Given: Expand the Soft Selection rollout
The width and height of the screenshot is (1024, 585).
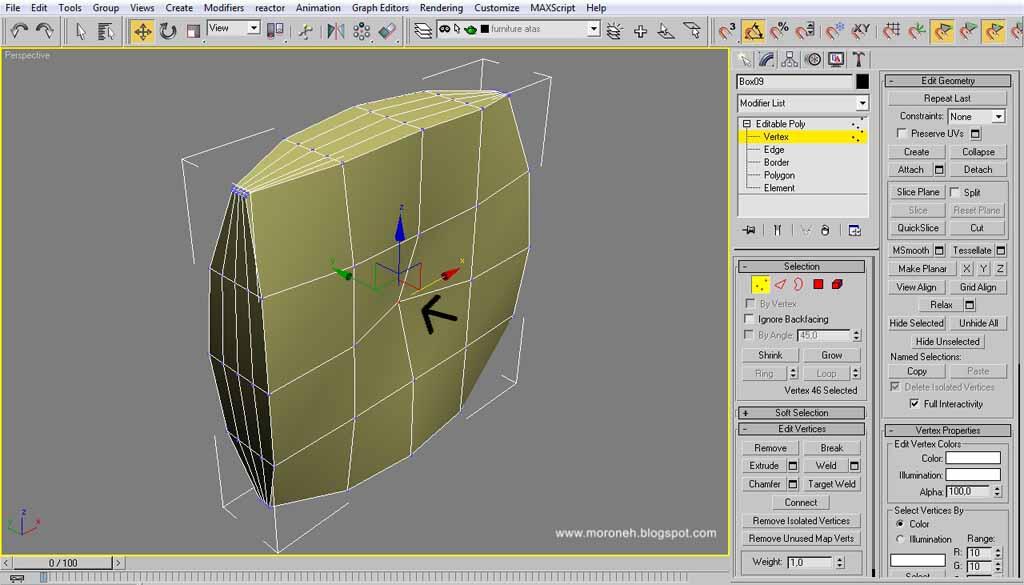Looking at the screenshot, I should pyautogui.click(x=802, y=412).
